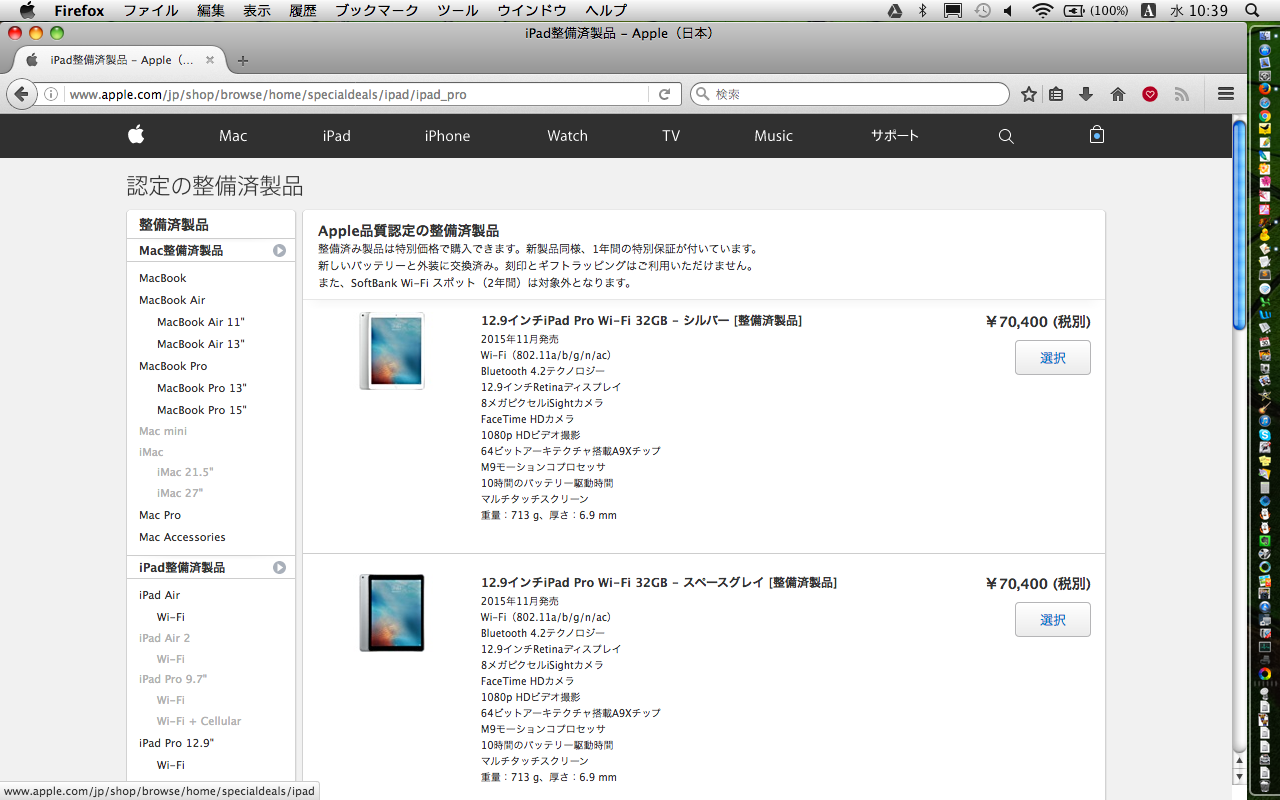Open iPad Pro 12.9" sidebar link
Image resolution: width=1280 pixels, height=800 pixels.
coord(176,743)
